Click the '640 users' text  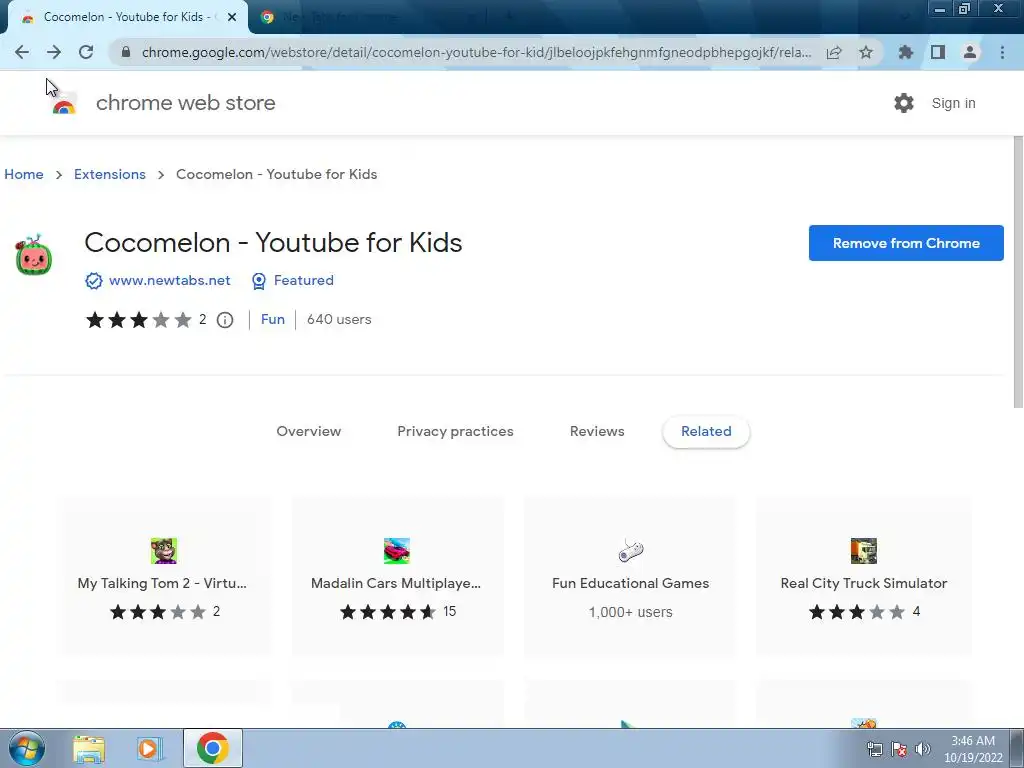(x=339, y=319)
